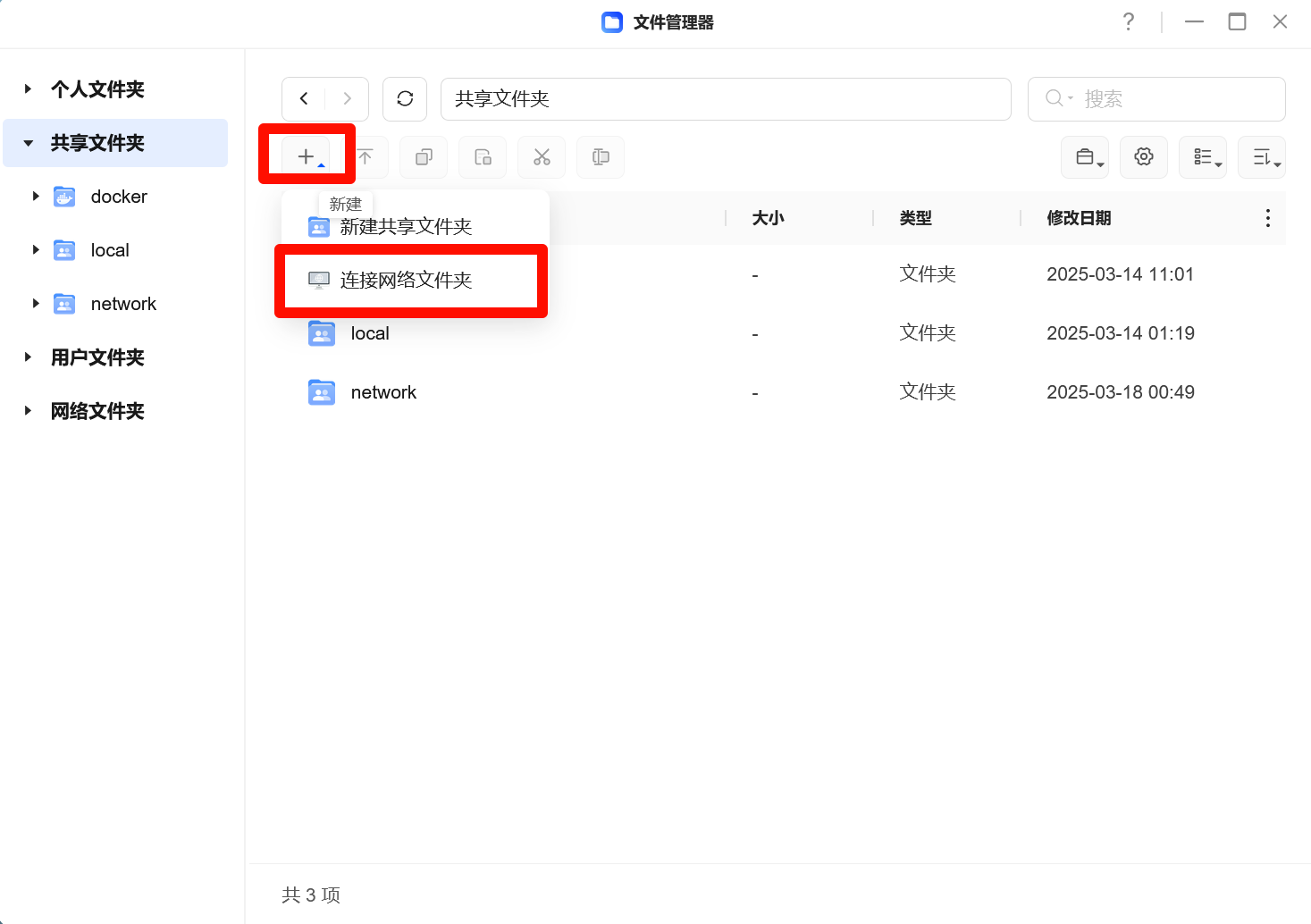Expand 个人文件夹 in the sidebar
The width and height of the screenshot is (1311, 924).
click(x=28, y=89)
